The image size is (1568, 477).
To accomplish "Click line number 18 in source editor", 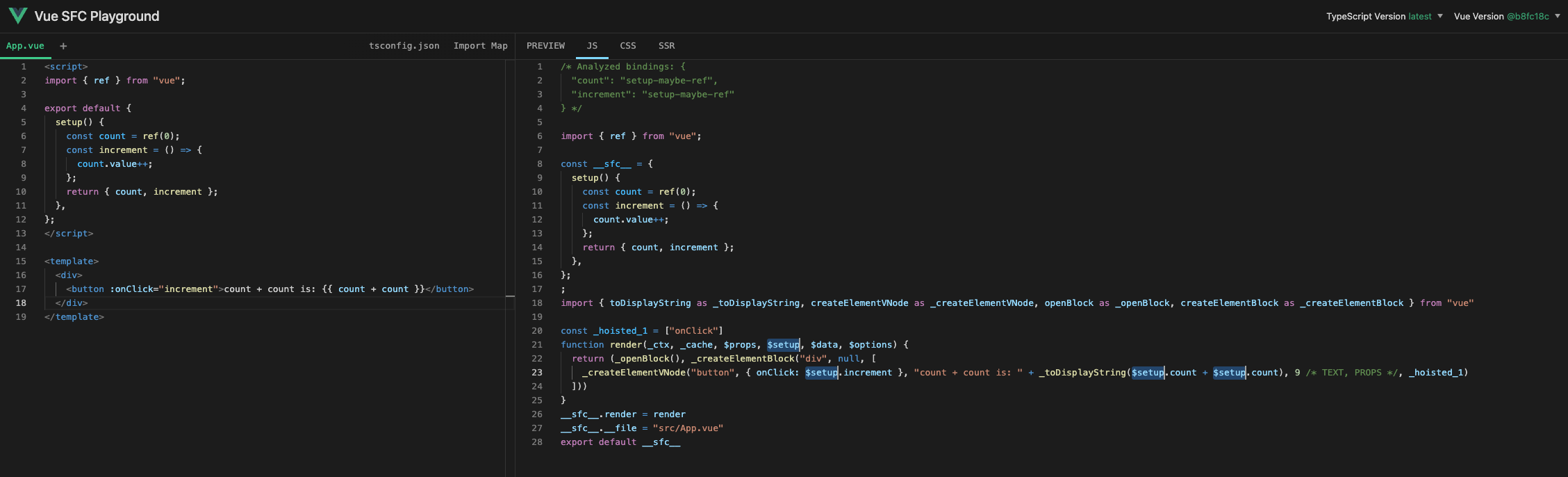I will 21,303.
